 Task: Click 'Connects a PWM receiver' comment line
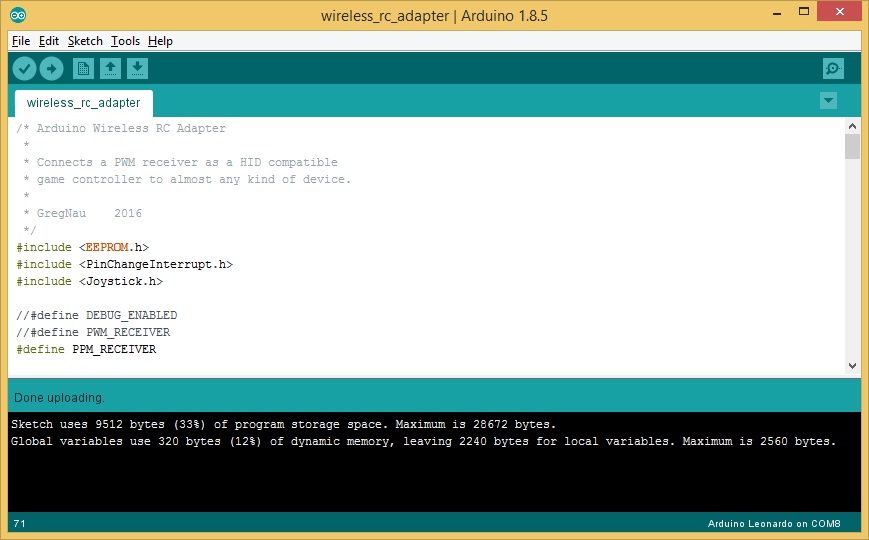(x=180, y=162)
